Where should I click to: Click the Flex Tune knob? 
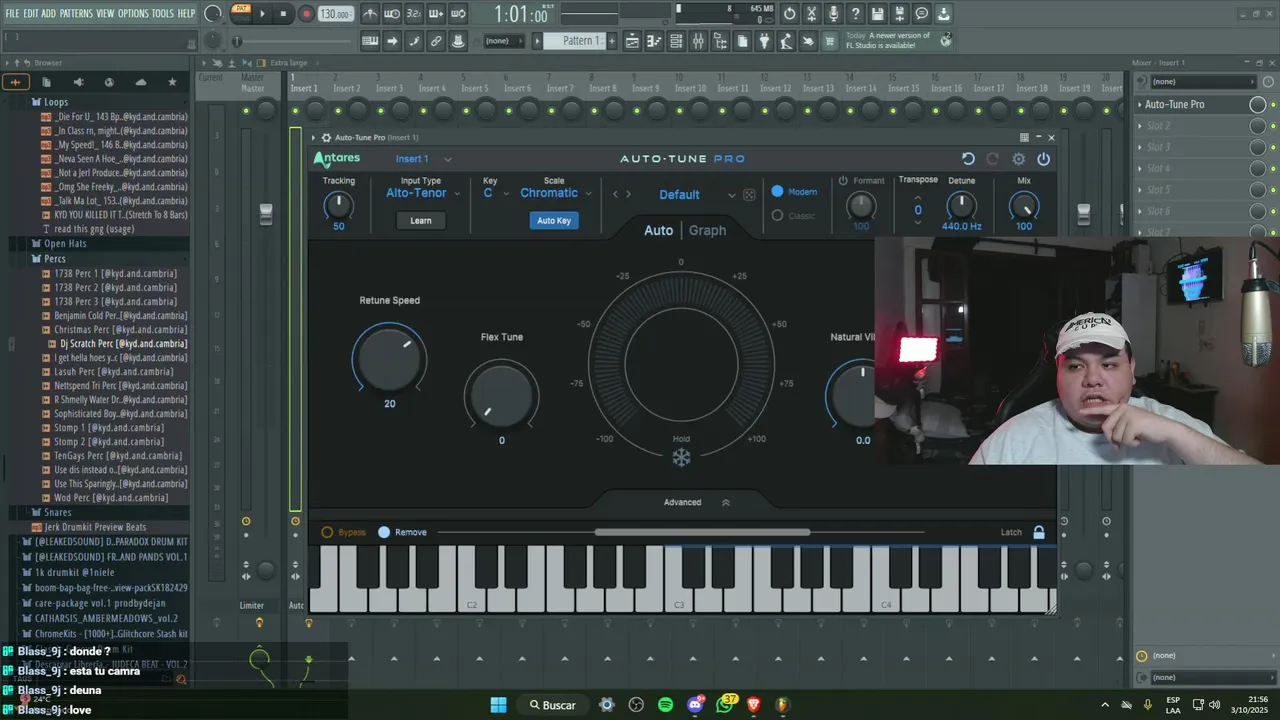pos(501,395)
